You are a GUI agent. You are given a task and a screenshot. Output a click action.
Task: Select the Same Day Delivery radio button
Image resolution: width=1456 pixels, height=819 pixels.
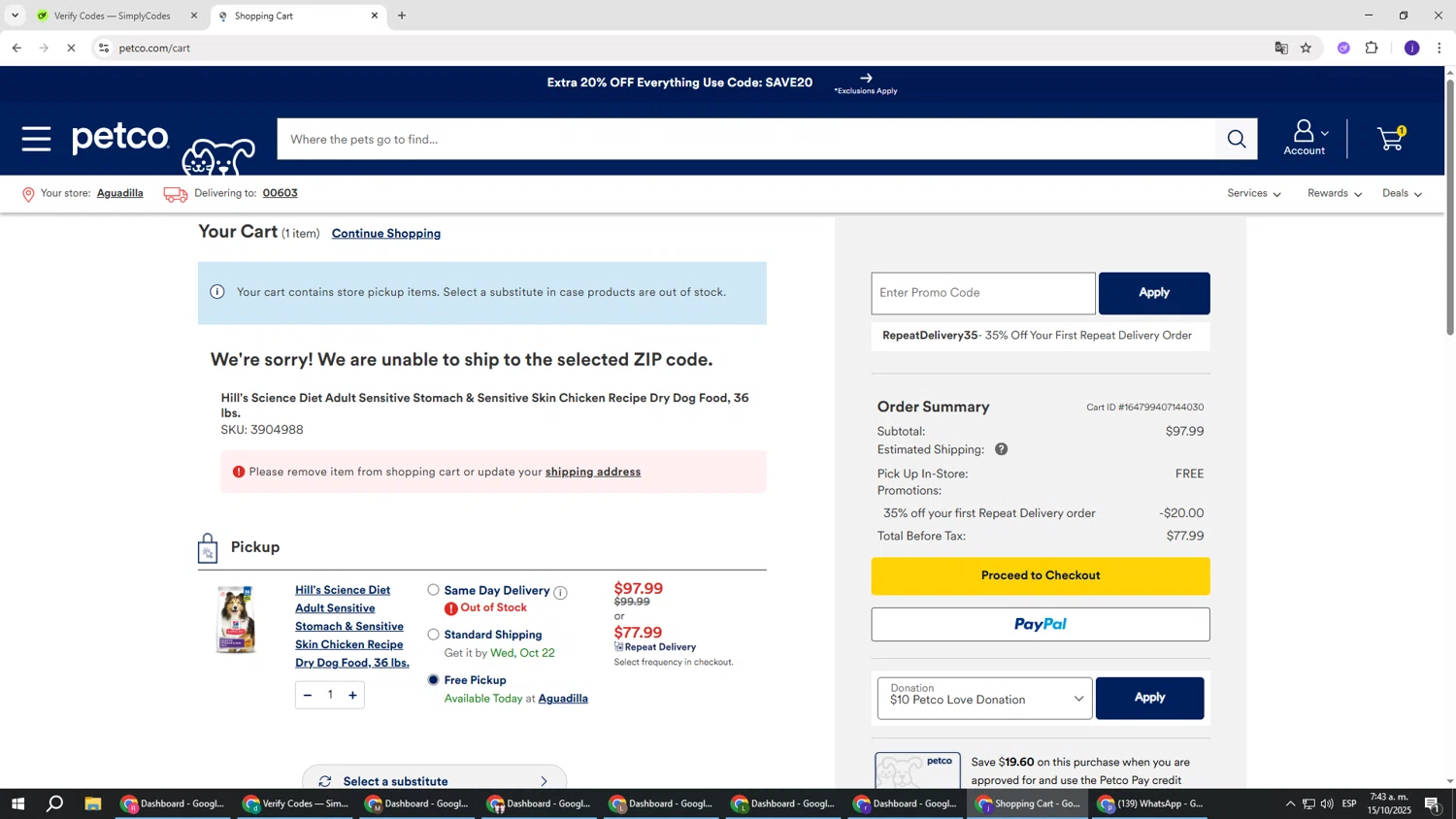pos(434,590)
